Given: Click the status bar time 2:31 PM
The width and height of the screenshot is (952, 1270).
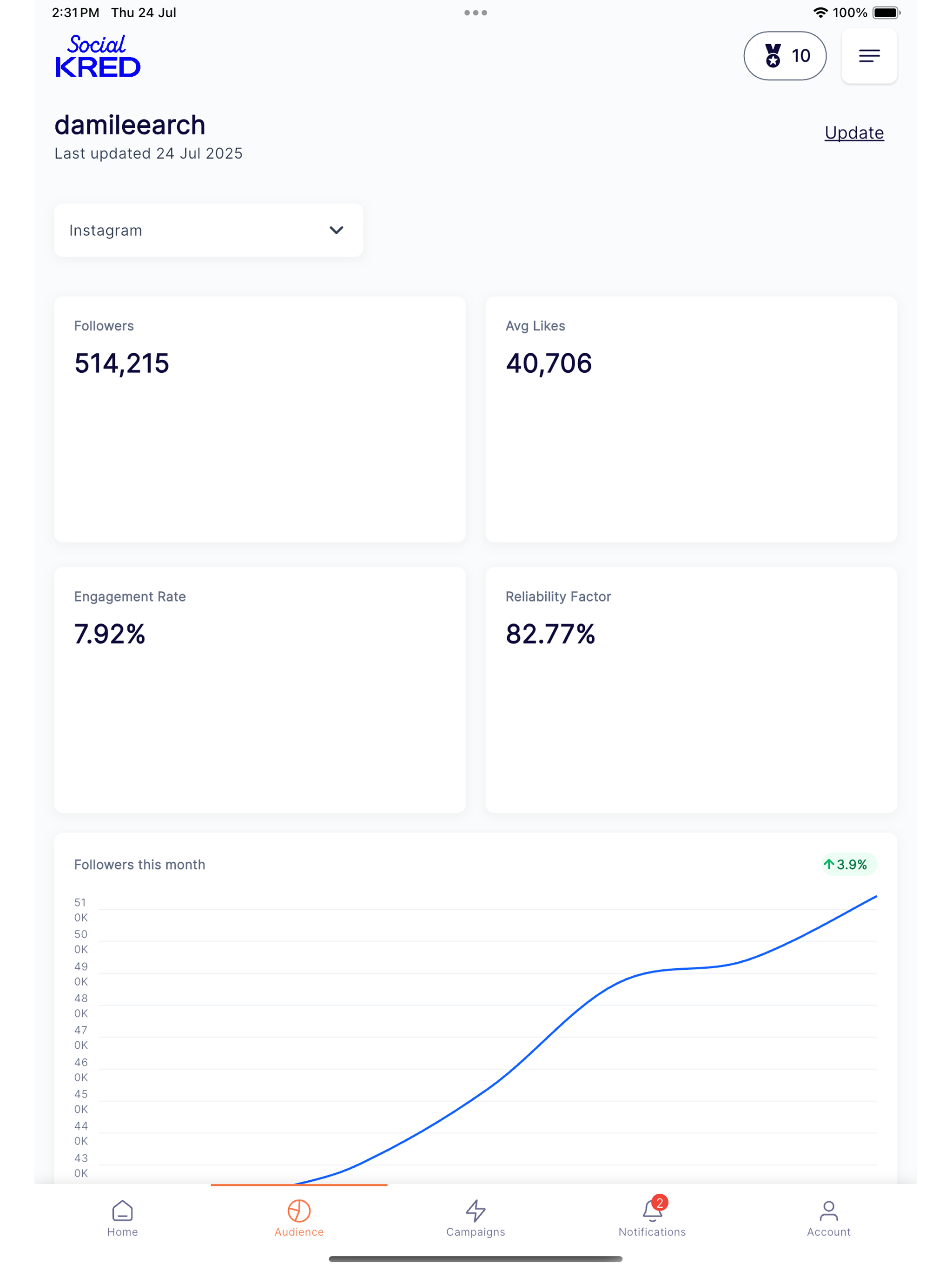Looking at the screenshot, I should pos(75,13).
